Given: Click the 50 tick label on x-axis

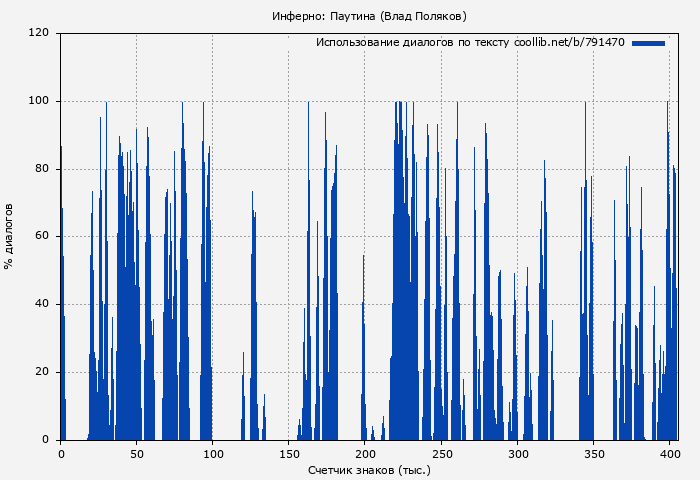Looking at the screenshot, I should click(x=137, y=453).
